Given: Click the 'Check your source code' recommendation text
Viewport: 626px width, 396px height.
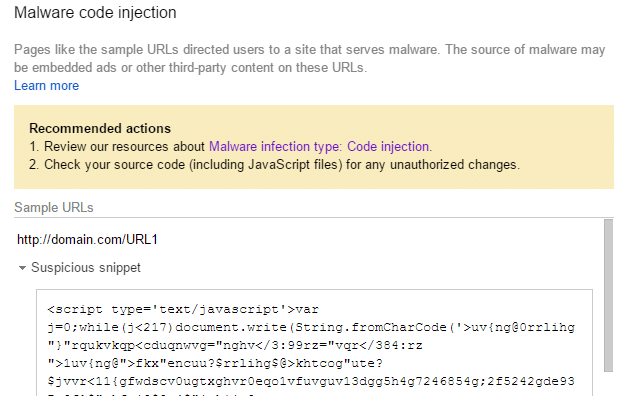Looking at the screenshot, I should pyautogui.click(x=282, y=165).
